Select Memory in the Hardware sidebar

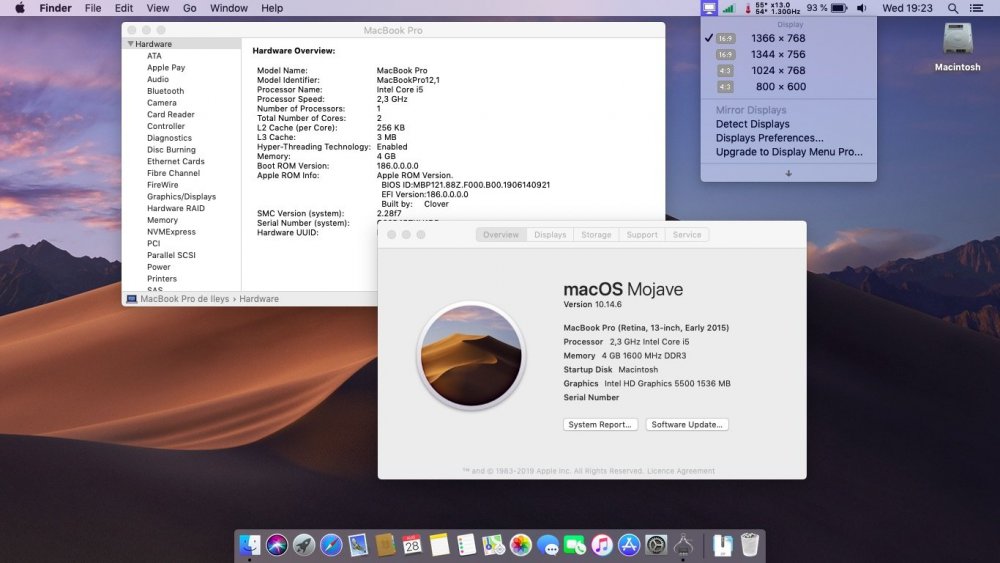[162, 220]
